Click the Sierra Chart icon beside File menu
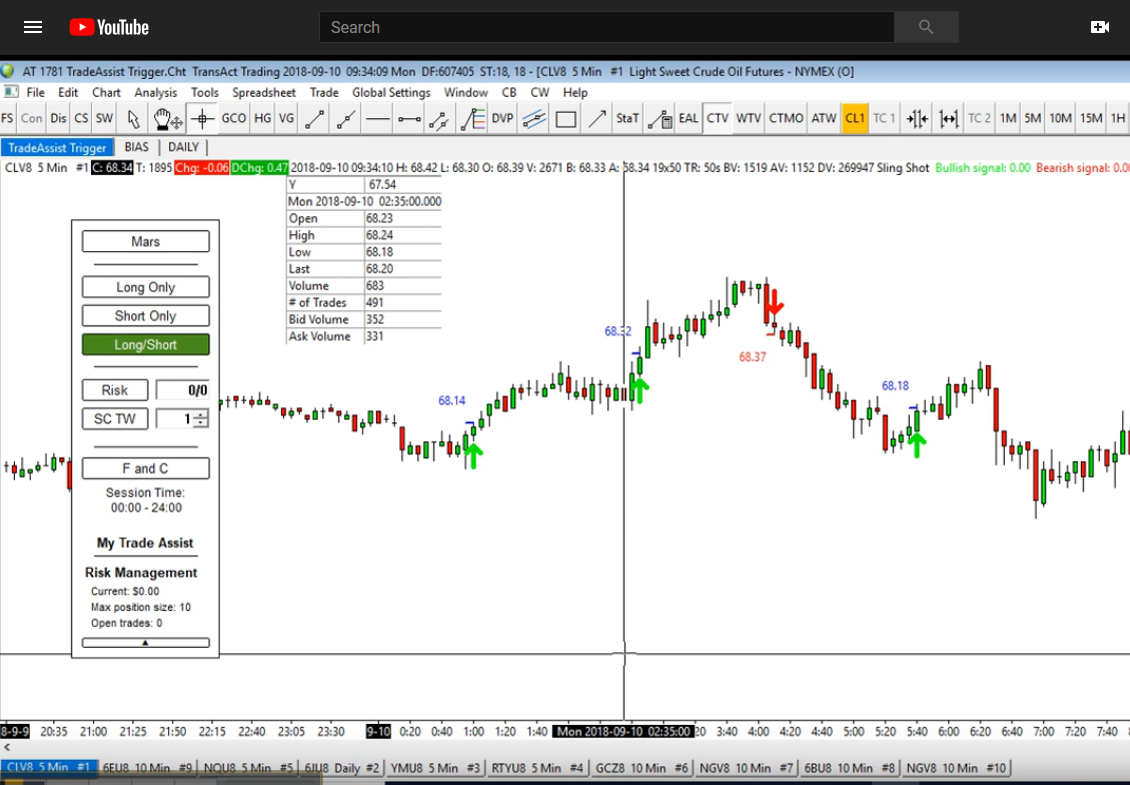 tap(11, 92)
